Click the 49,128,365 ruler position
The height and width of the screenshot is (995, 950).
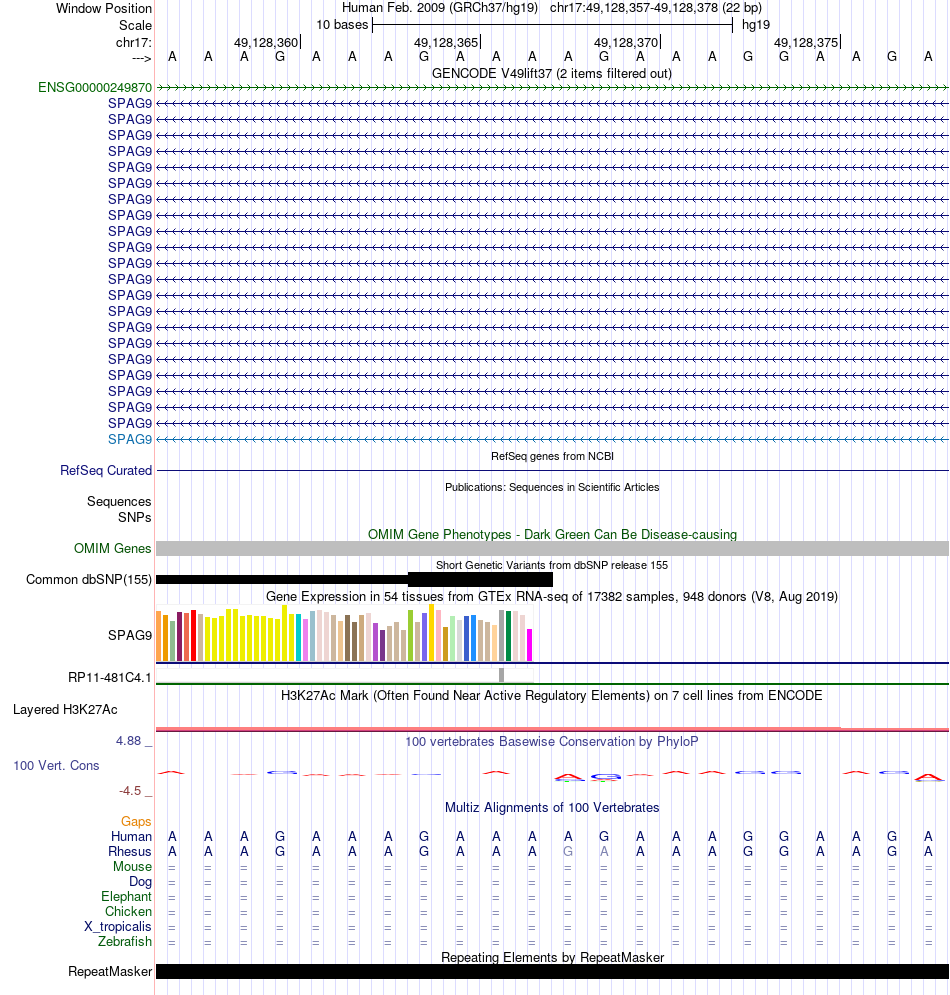click(446, 43)
